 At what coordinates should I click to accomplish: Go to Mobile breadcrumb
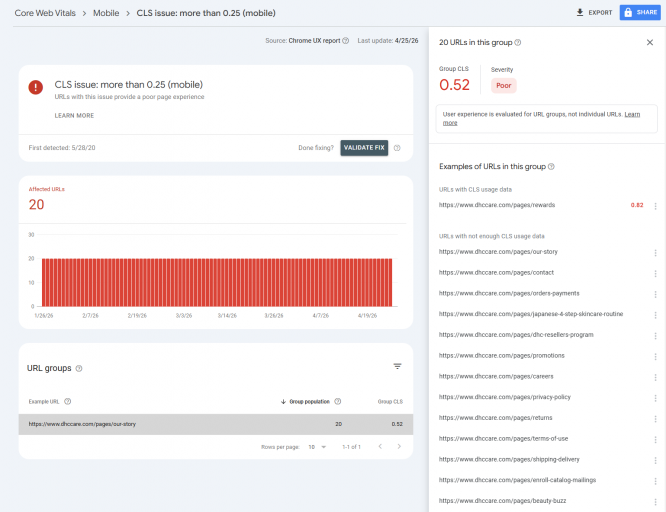tap(106, 13)
